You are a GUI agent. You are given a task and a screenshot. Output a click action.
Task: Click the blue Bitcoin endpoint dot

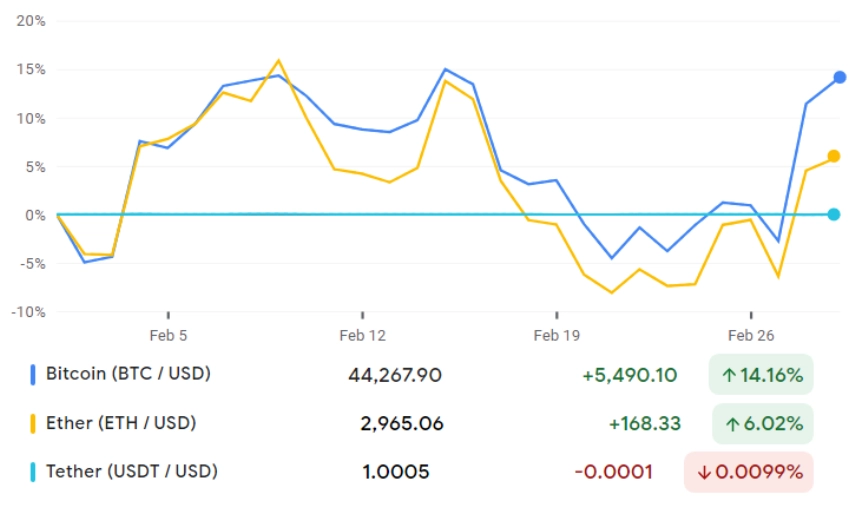click(840, 77)
